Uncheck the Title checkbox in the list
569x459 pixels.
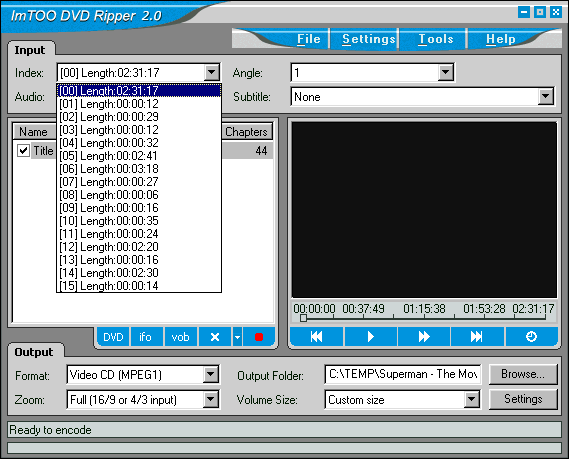point(24,150)
